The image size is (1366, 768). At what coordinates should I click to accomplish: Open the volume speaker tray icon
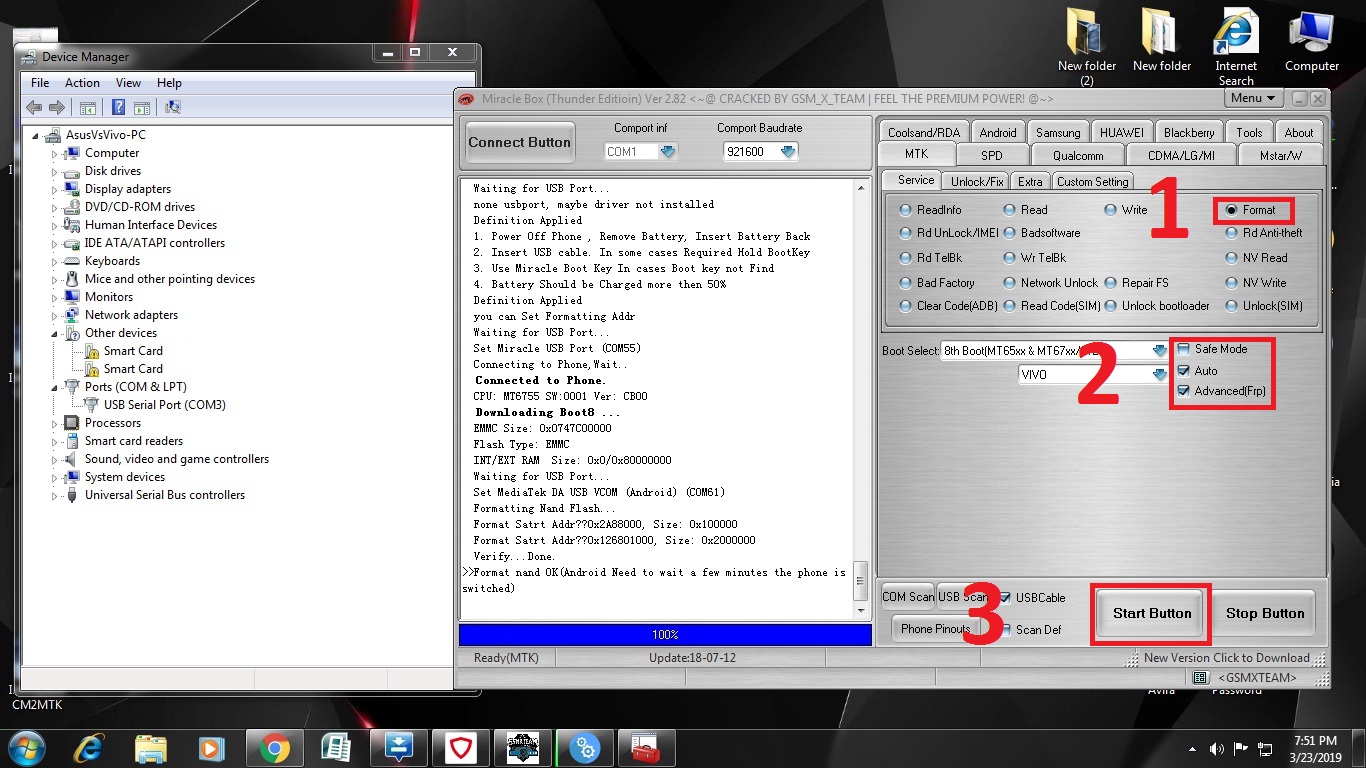pos(1217,749)
